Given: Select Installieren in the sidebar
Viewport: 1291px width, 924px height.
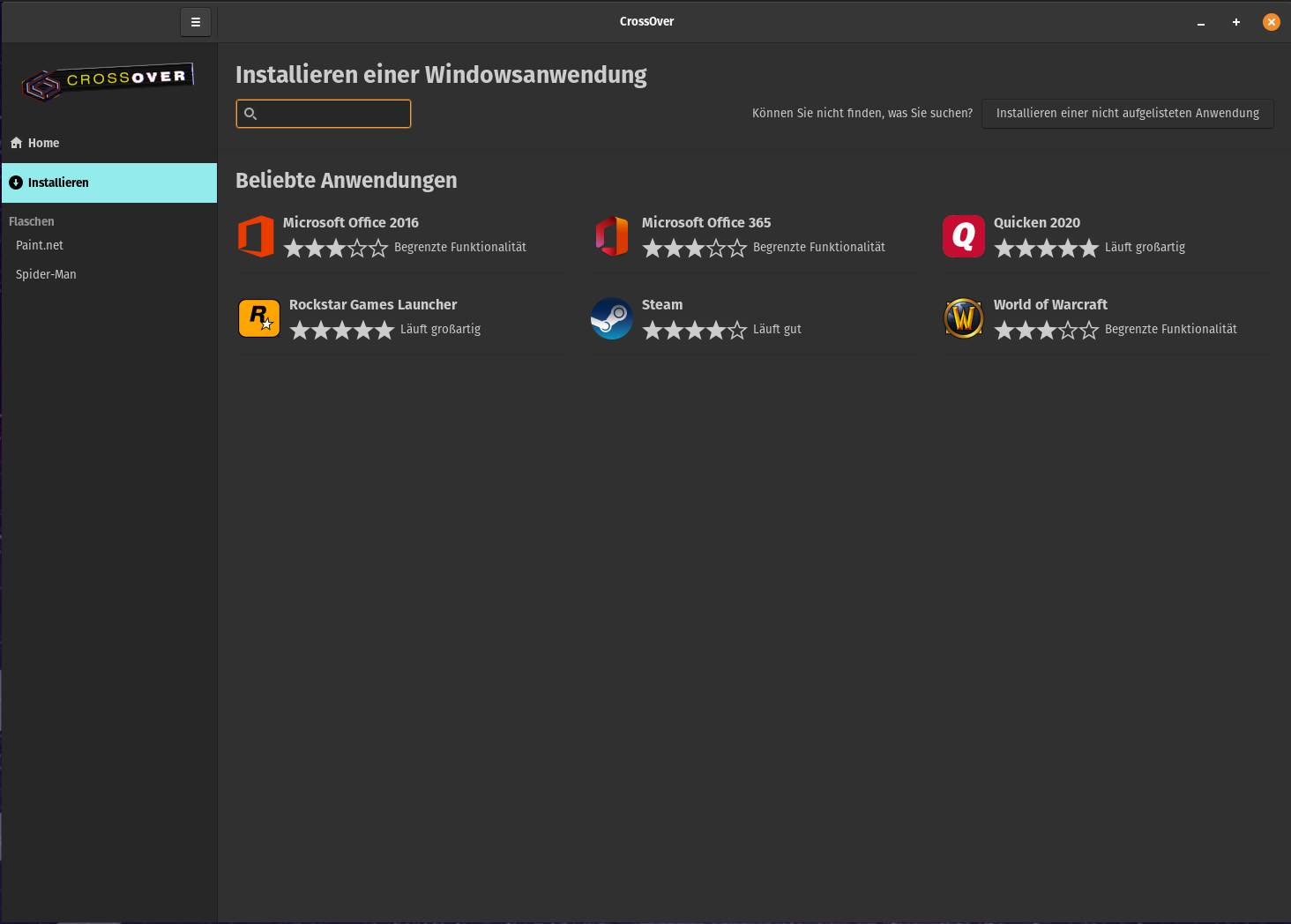Looking at the screenshot, I should [109, 183].
